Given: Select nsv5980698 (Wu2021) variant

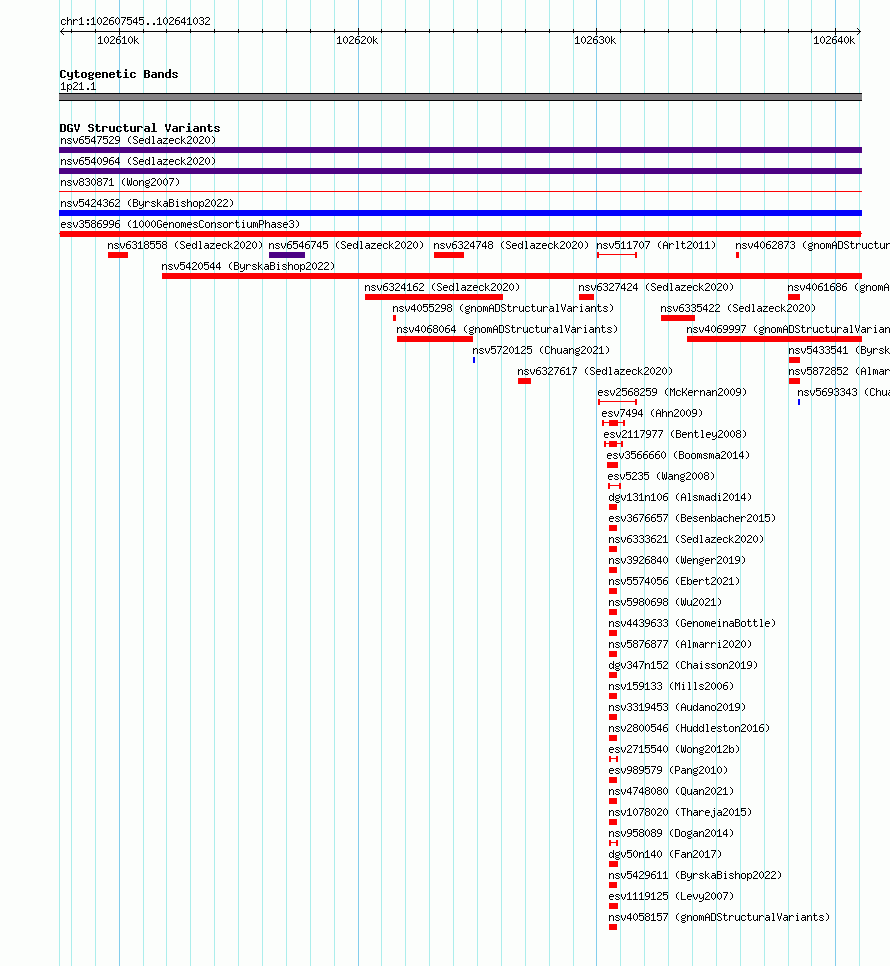Looking at the screenshot, I should click(x=665, y=601).
